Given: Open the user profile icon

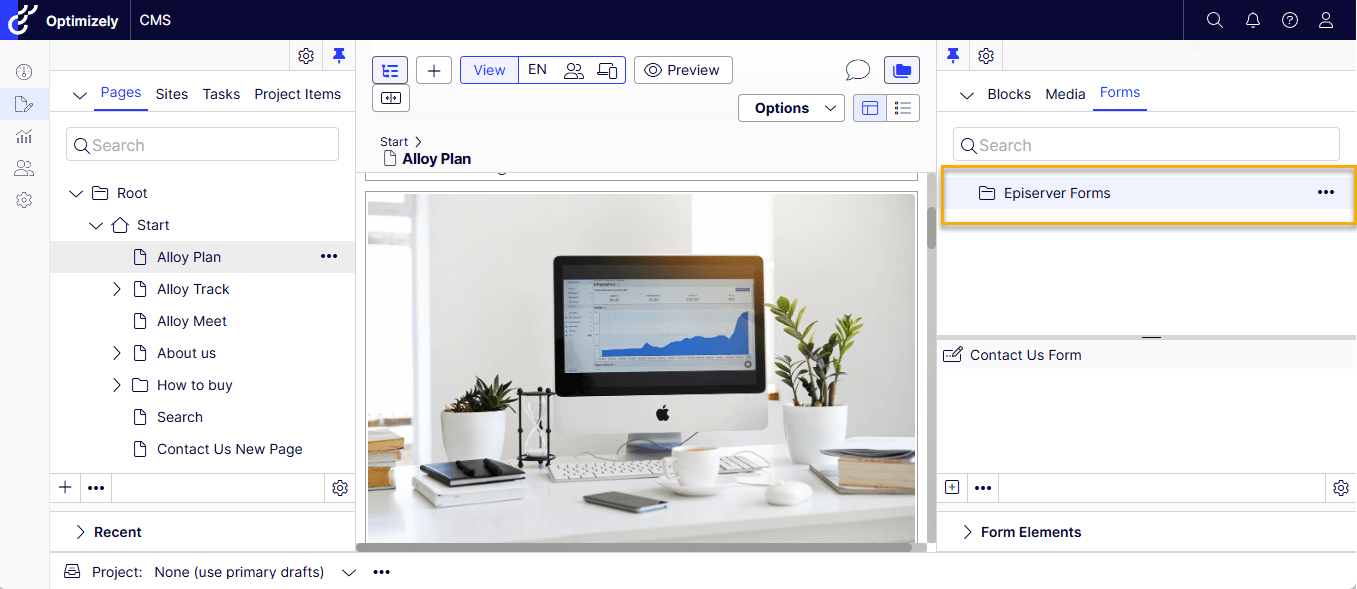Looking at the screenshot, I should [1326, 20].
